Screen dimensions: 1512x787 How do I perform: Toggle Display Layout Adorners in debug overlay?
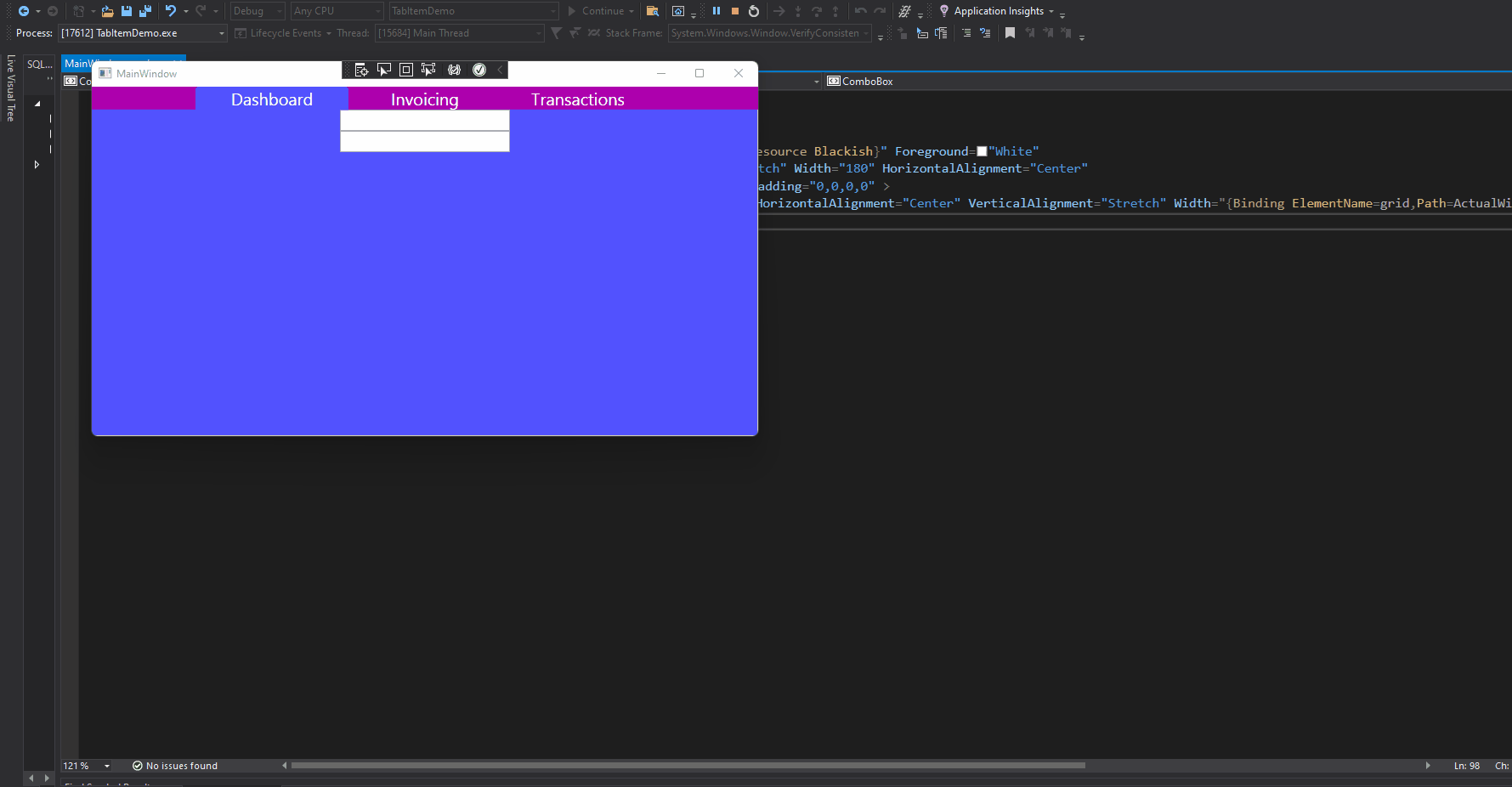[406, 70]
